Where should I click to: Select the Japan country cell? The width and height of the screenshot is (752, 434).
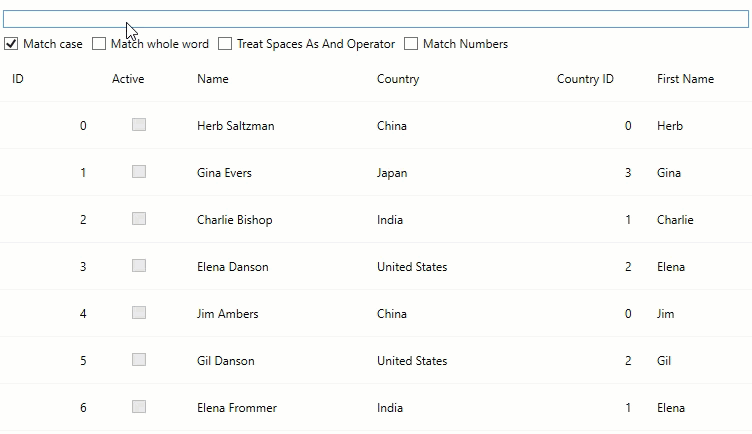coord(392,173)
